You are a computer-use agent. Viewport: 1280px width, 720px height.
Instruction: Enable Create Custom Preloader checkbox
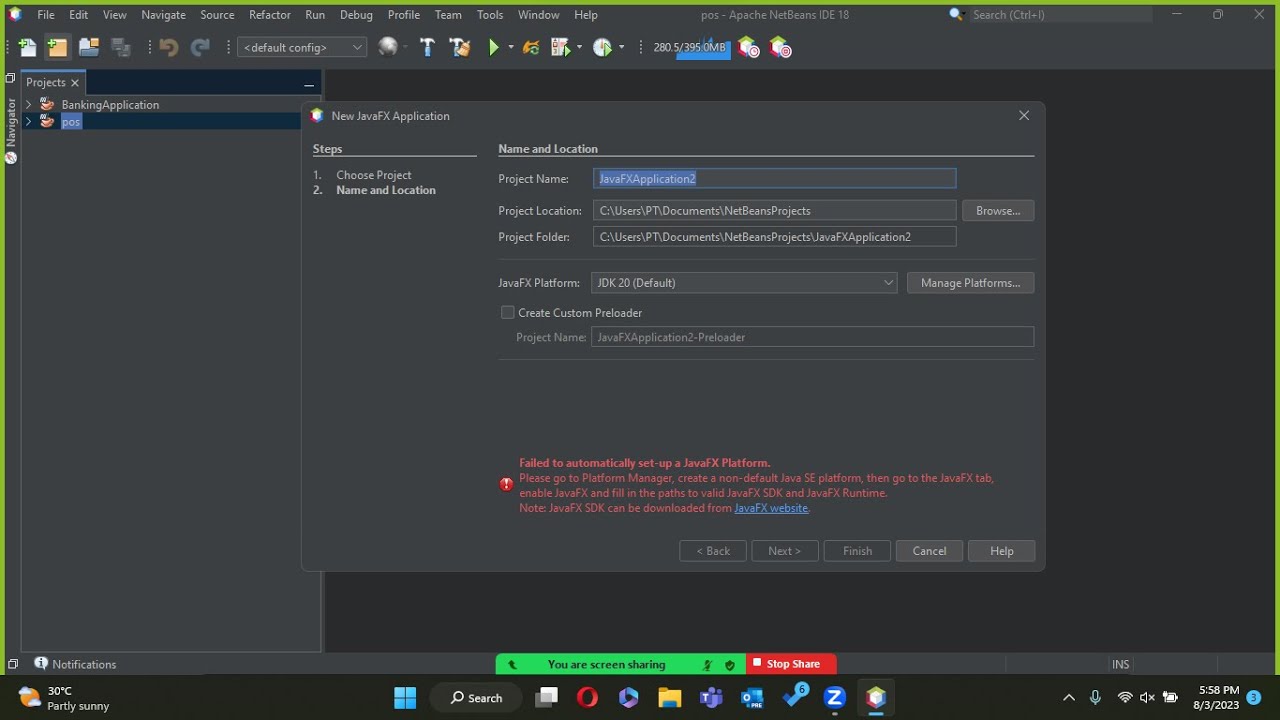508,312
